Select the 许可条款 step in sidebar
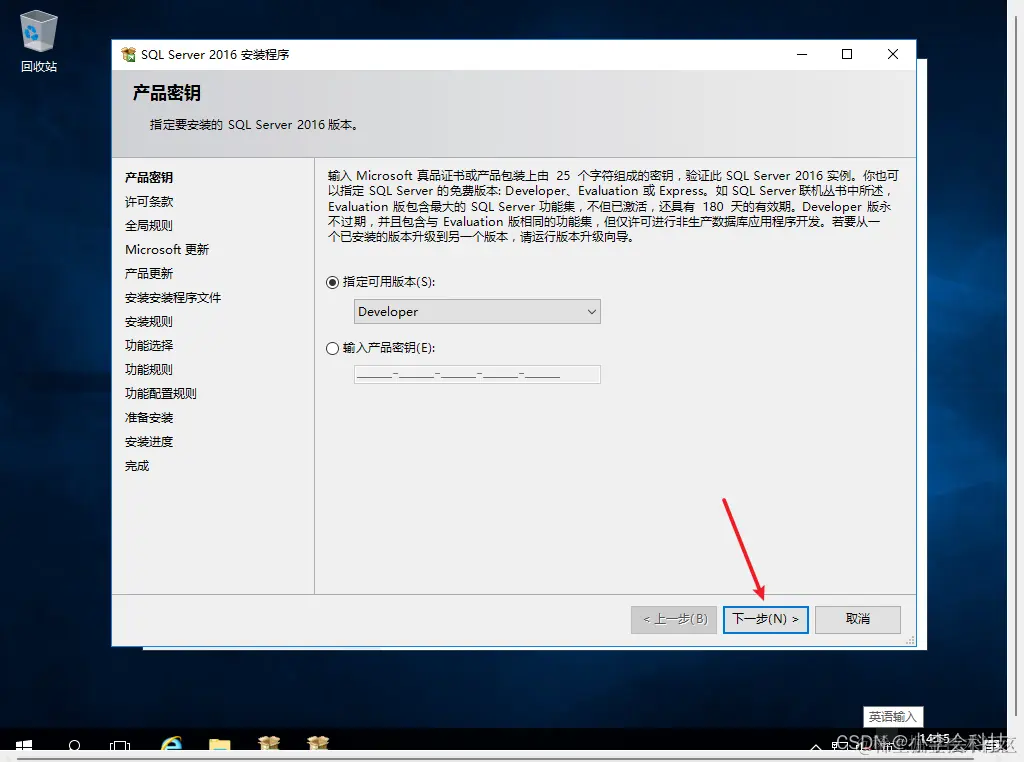The width and height of the screenshot is (1024, 762). tap(149, 202)
